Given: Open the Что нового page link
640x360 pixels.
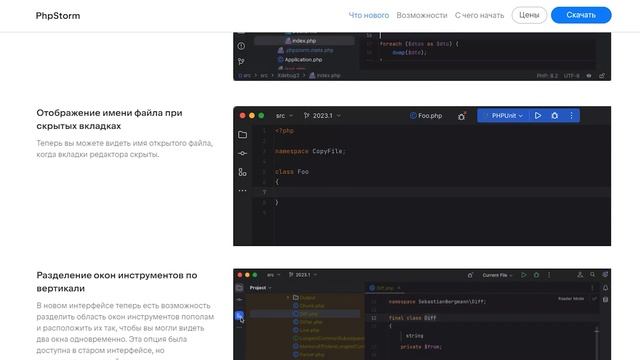Looking at the screenshot, I should 369,15.
